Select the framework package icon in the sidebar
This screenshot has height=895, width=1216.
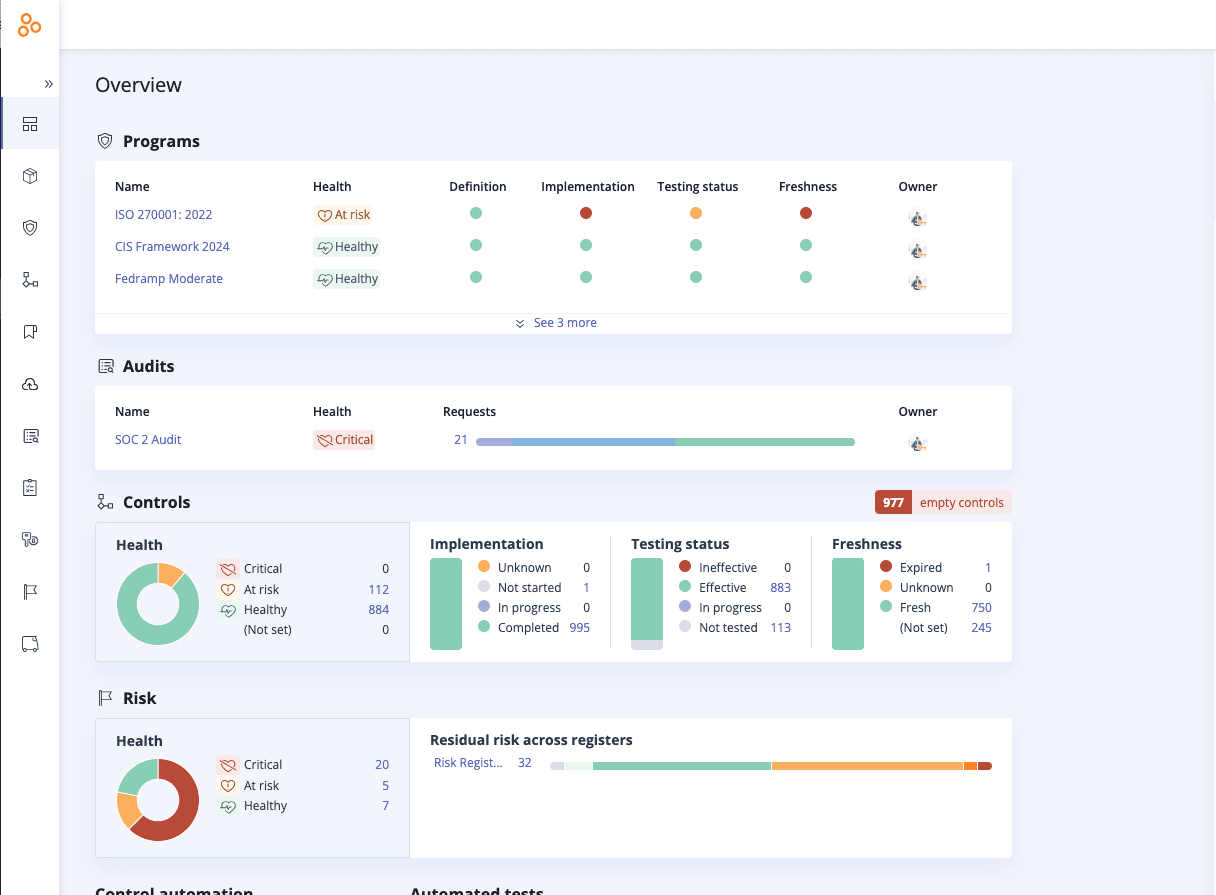click(x=30, y=175)
